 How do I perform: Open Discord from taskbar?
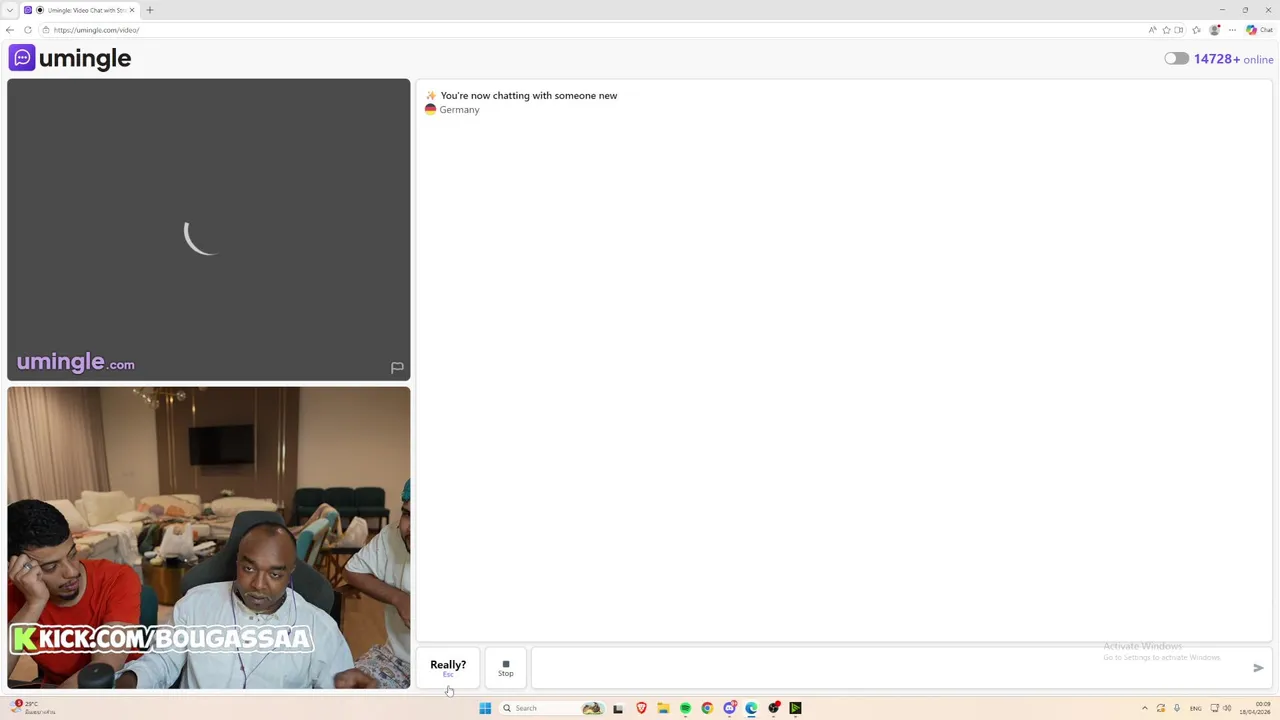point(729,708)
